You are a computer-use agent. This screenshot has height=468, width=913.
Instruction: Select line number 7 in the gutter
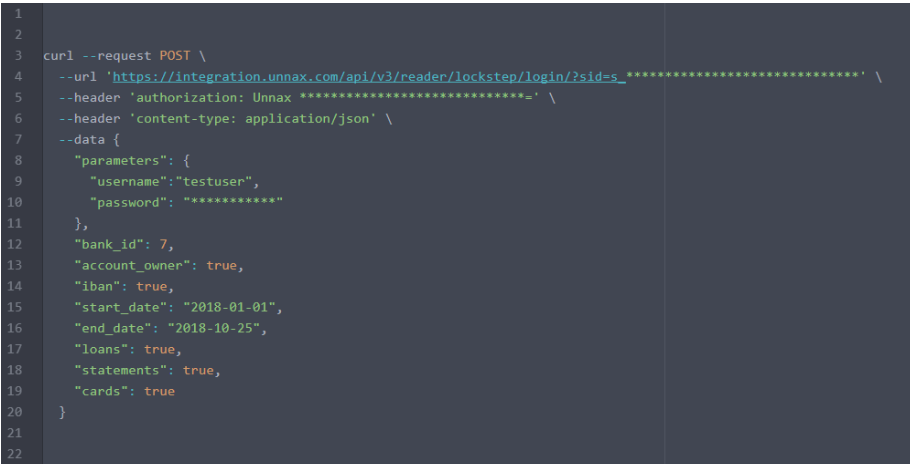tap(18, 140)
